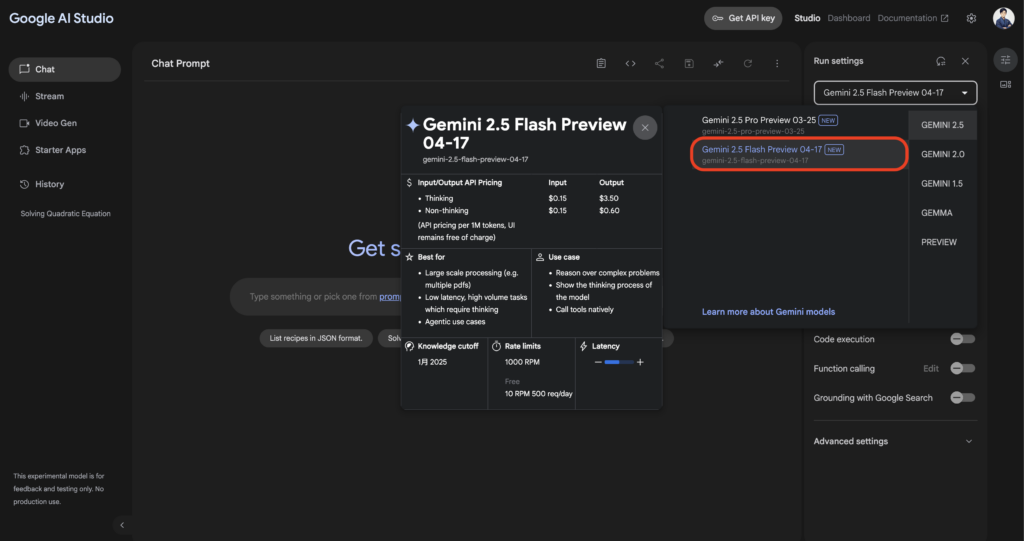Select the GEMINI 2.0 category tab
Viewport: 1024px width, 541px height.
click(942, 154)
